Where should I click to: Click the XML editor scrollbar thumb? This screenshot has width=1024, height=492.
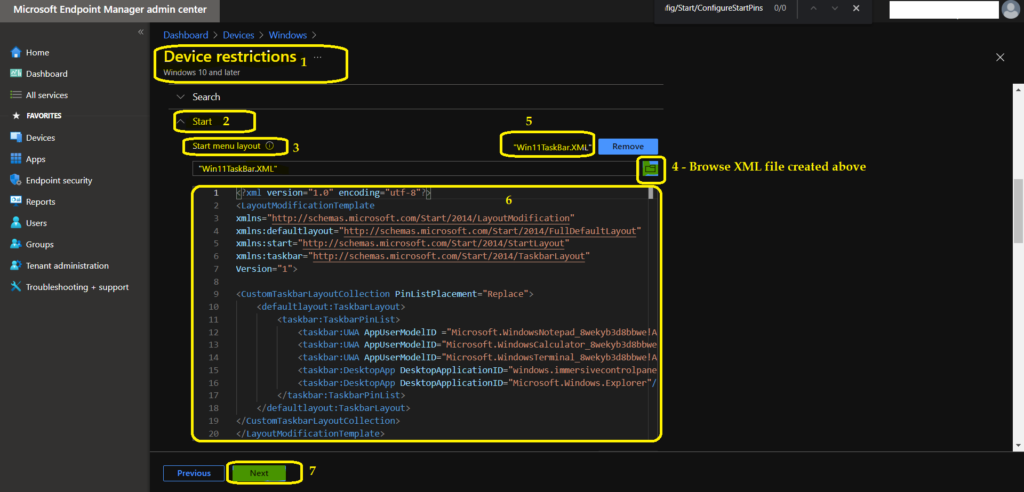tap(650, 193)
